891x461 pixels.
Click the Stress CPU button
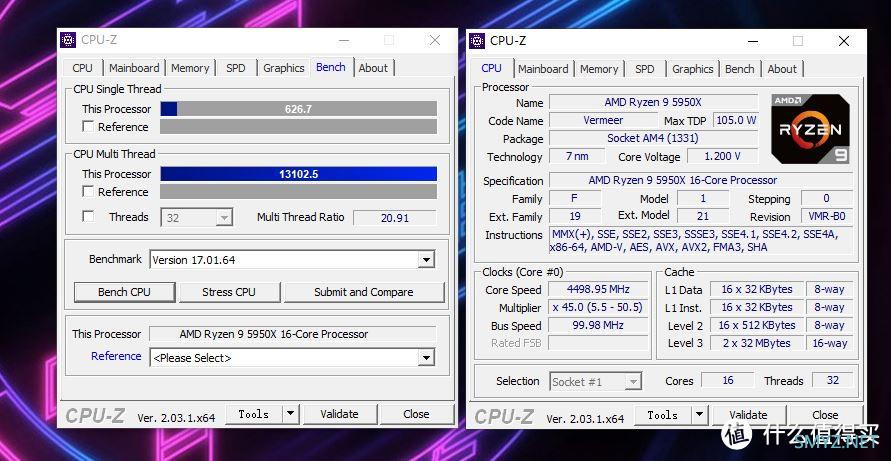(x=229, y=292)
